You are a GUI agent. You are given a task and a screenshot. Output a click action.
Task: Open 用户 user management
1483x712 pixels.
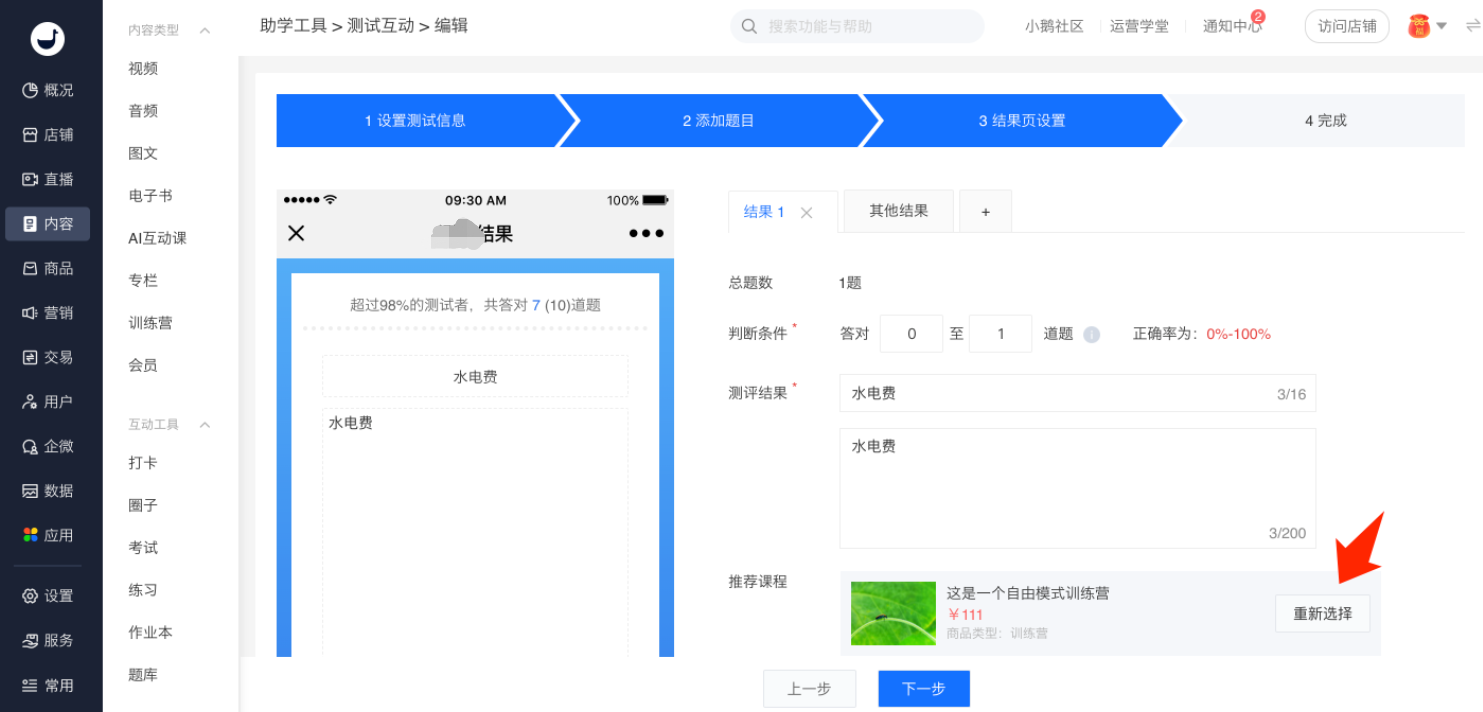click(x=48, y=402)
